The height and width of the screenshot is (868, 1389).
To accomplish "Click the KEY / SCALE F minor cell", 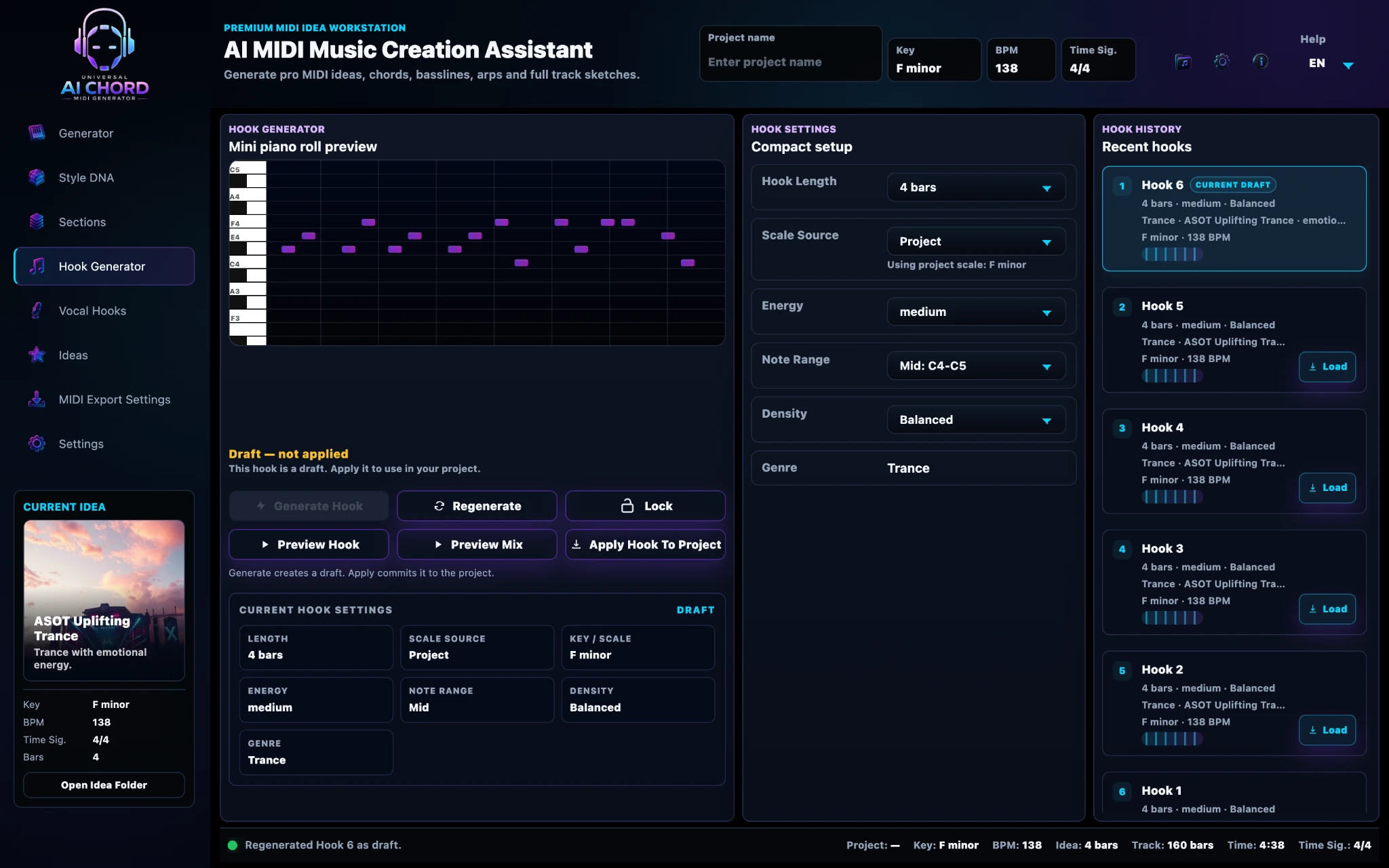I will pos(638,648).
